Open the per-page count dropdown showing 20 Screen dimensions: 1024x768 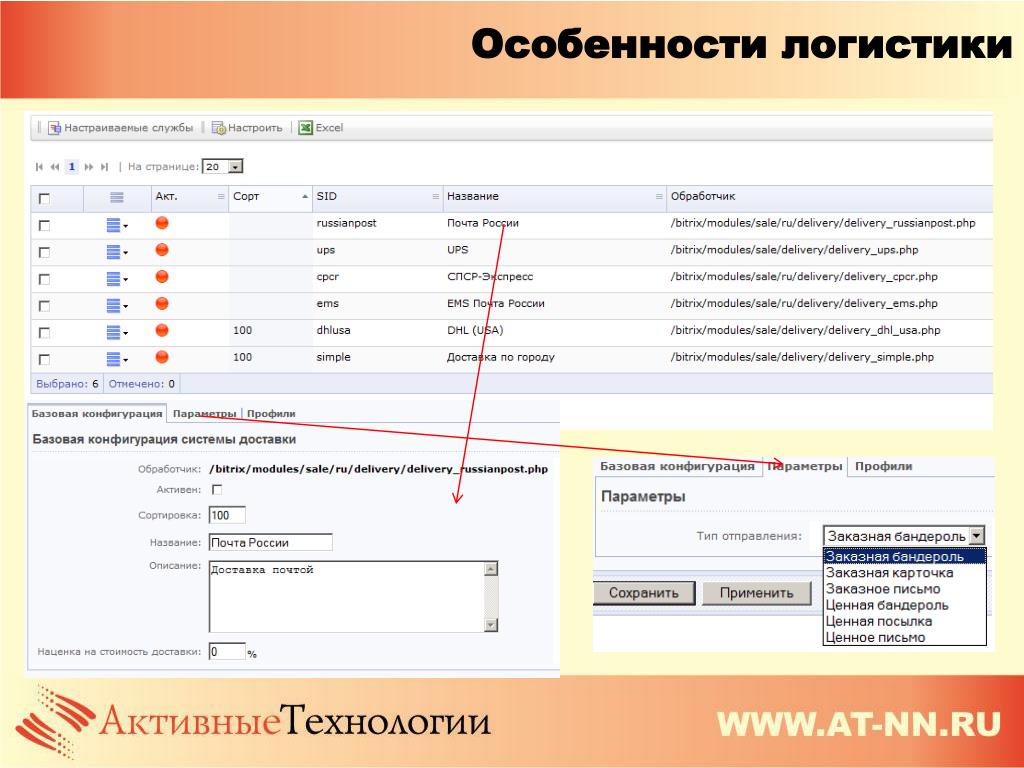point(223,167)
